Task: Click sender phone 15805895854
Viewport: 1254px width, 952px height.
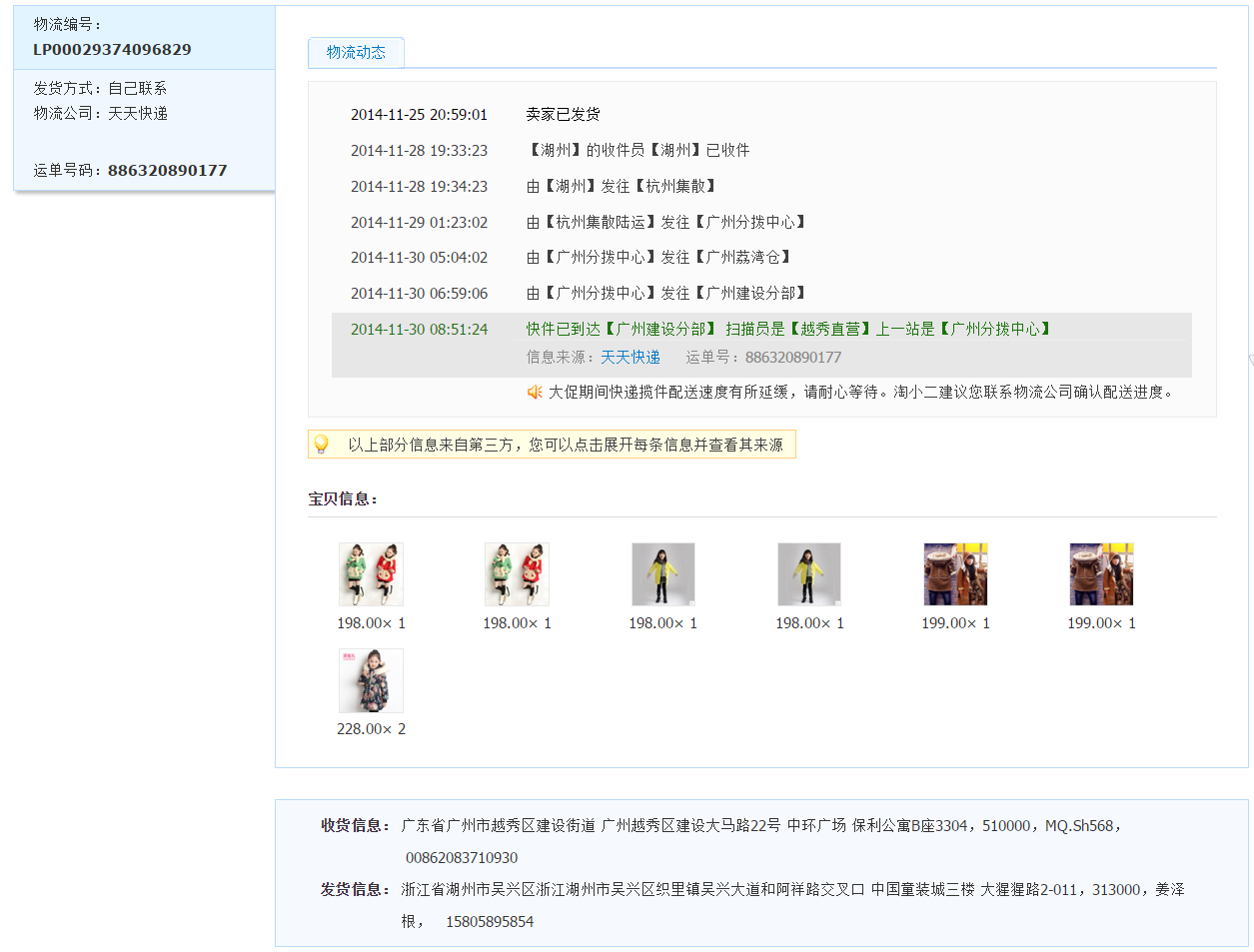Action: 490,921
